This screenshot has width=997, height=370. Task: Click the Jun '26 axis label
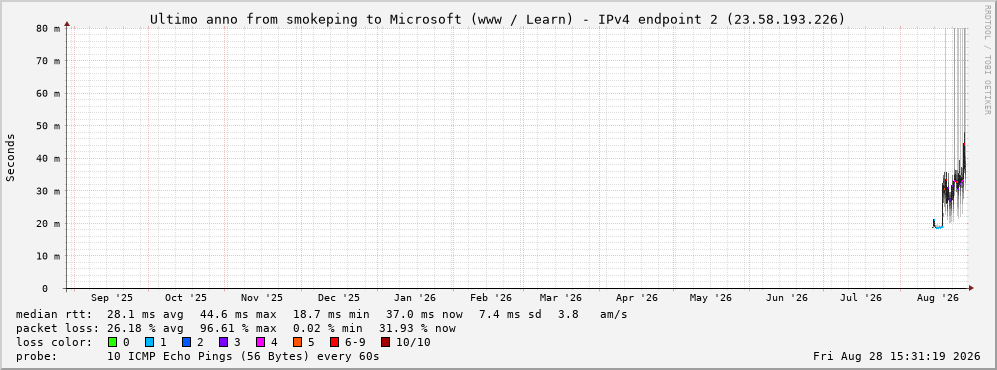coord(787,298)
